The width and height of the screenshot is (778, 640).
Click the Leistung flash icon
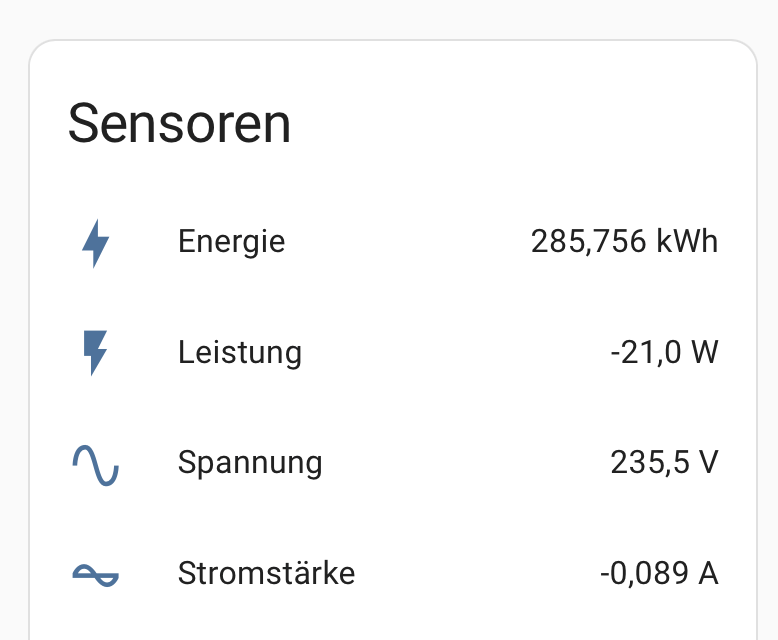point(95,353)
